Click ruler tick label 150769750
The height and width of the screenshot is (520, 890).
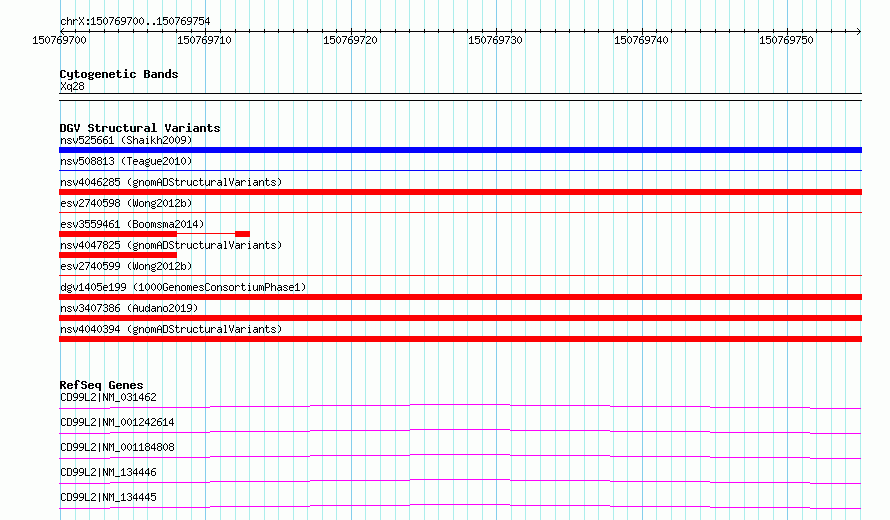click(x=786, y=40)
